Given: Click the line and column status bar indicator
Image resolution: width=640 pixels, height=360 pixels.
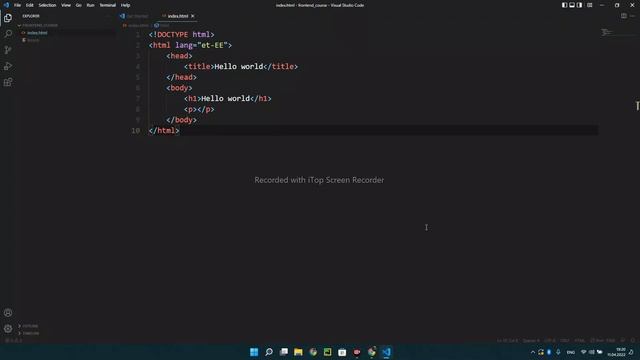Looking at the screenshot, I should [507, 340].
